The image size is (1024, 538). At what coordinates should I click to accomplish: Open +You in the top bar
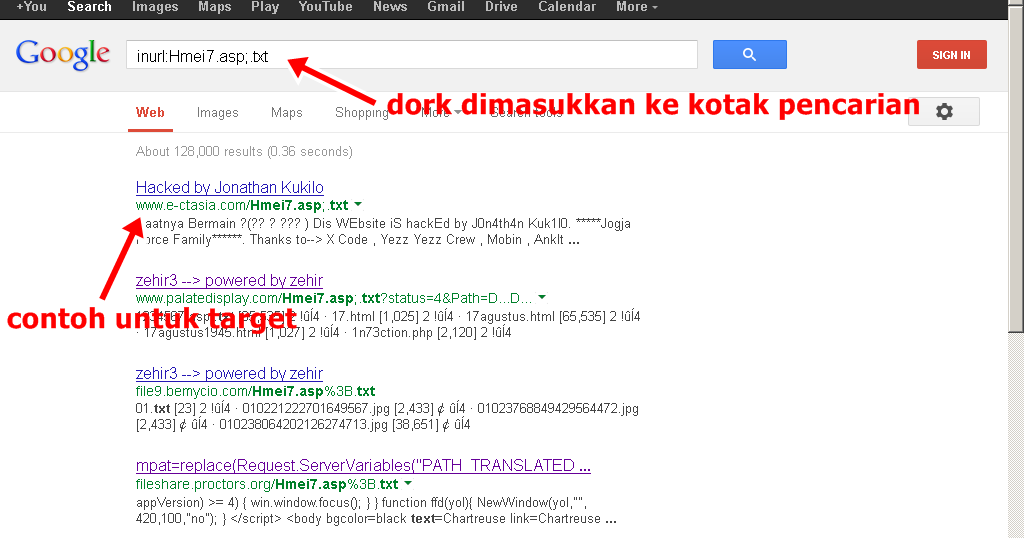tap(31, 7)
